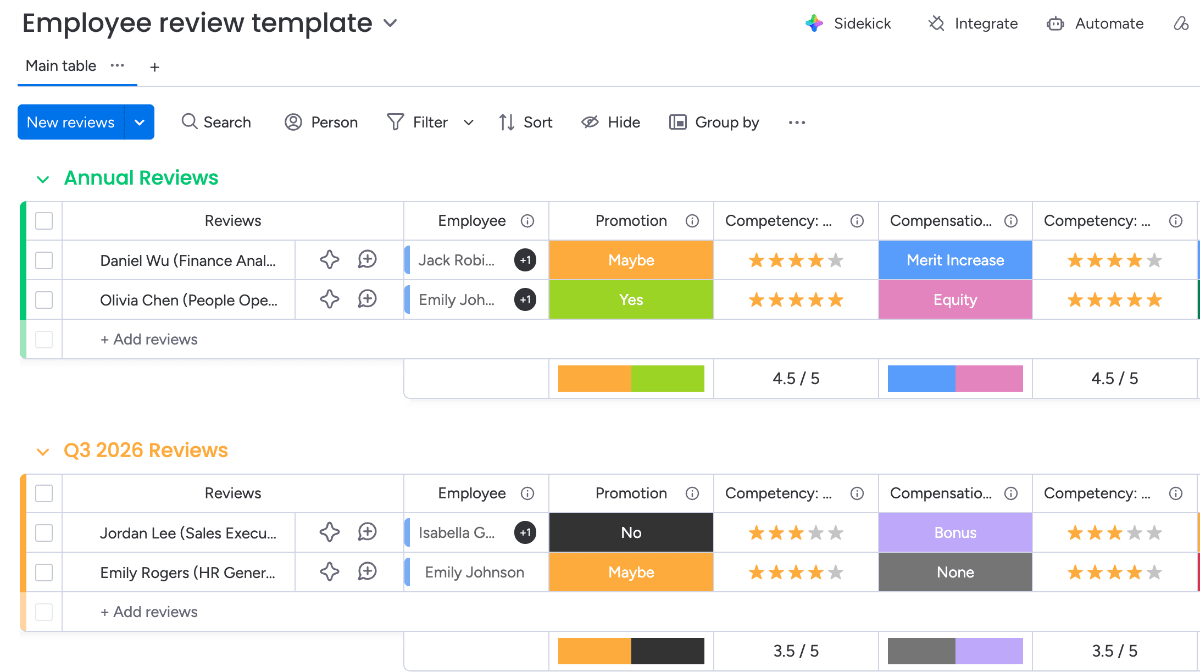The image size is (1200, 672).
Task: Open the conversation for Olivia Chen
Action: point(367,299)
